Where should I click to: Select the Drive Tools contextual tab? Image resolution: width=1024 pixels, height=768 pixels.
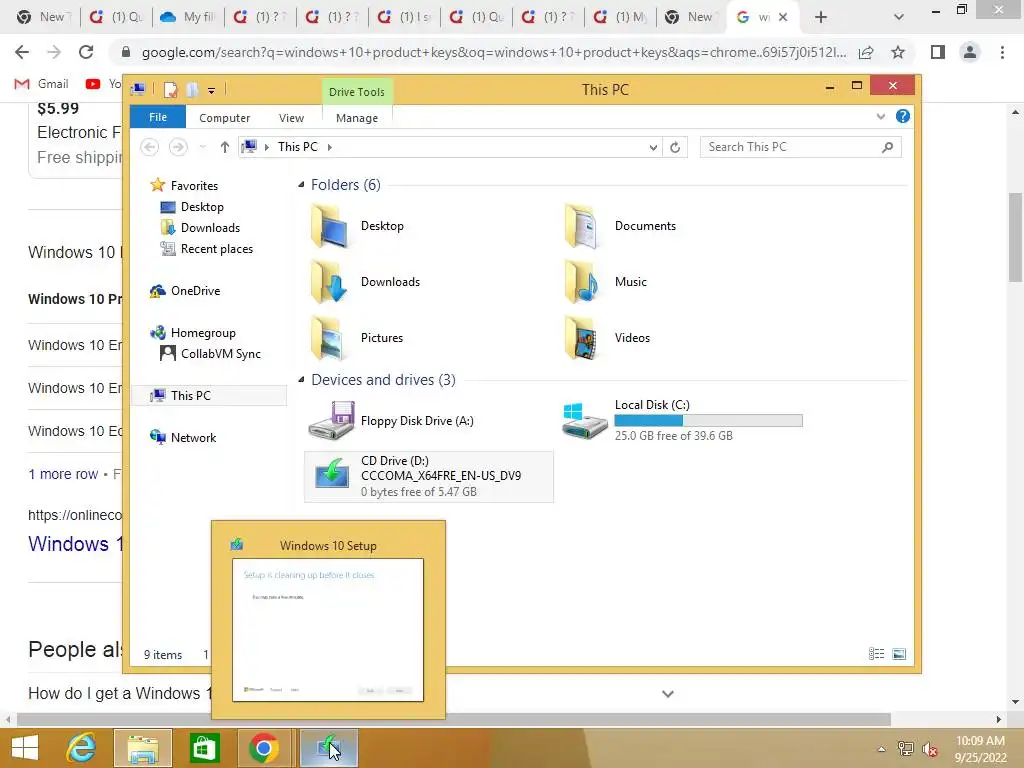click(357, 92)
